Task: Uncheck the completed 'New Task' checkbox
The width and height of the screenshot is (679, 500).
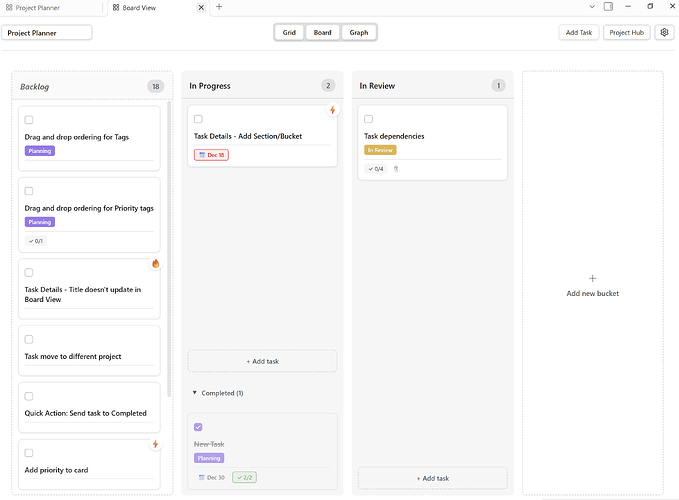Action: (198, 427)
